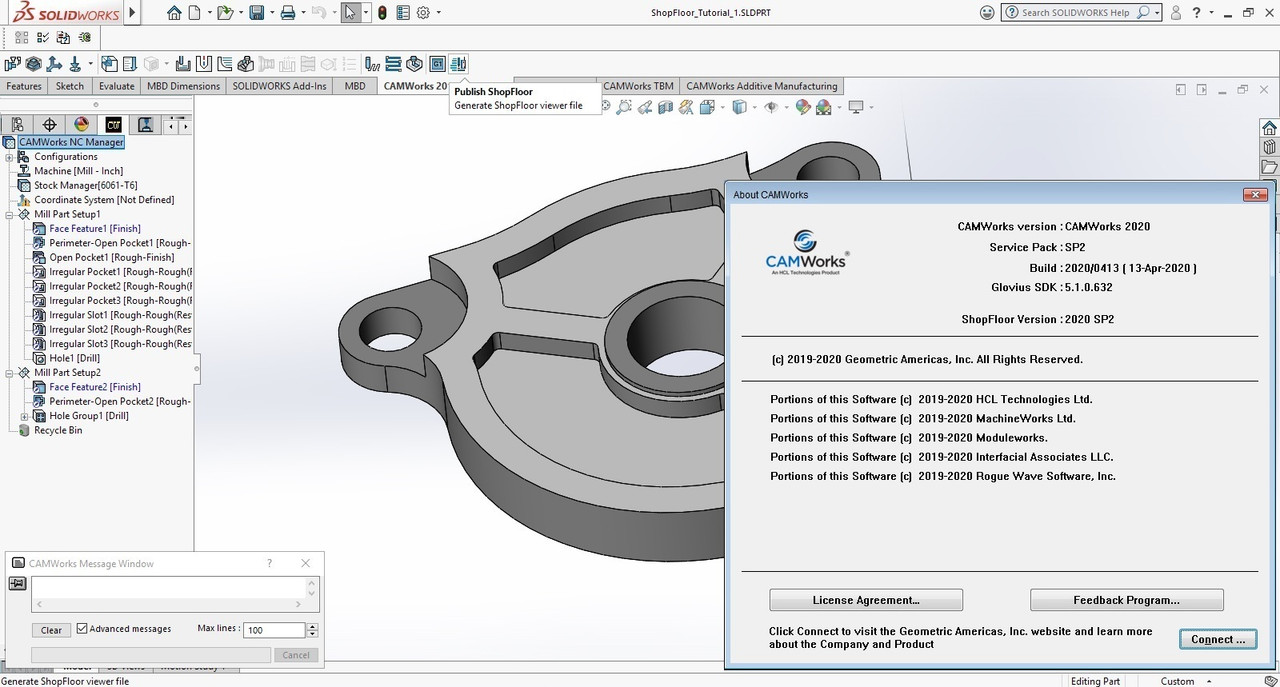This screenshot has height=687, width=1280.
Task: Select the DisplayManager color sphere tab icon
Action: click(x=82, y=125)
